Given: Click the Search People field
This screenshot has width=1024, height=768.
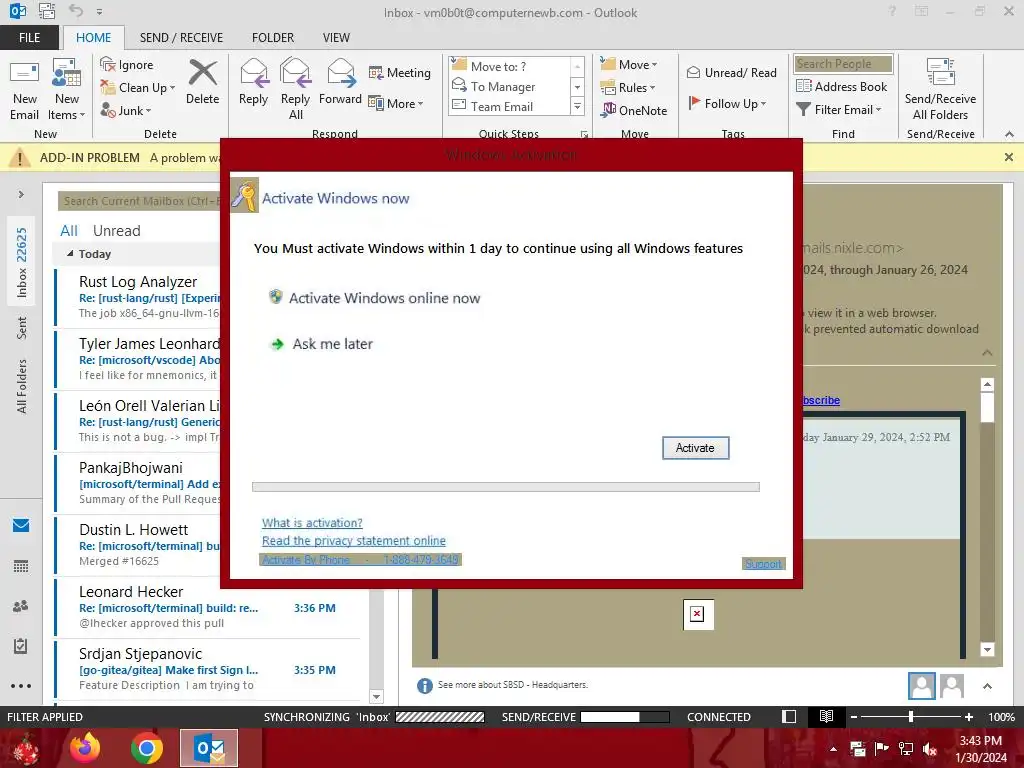Looking at the screenshot, I should [843, 64].
